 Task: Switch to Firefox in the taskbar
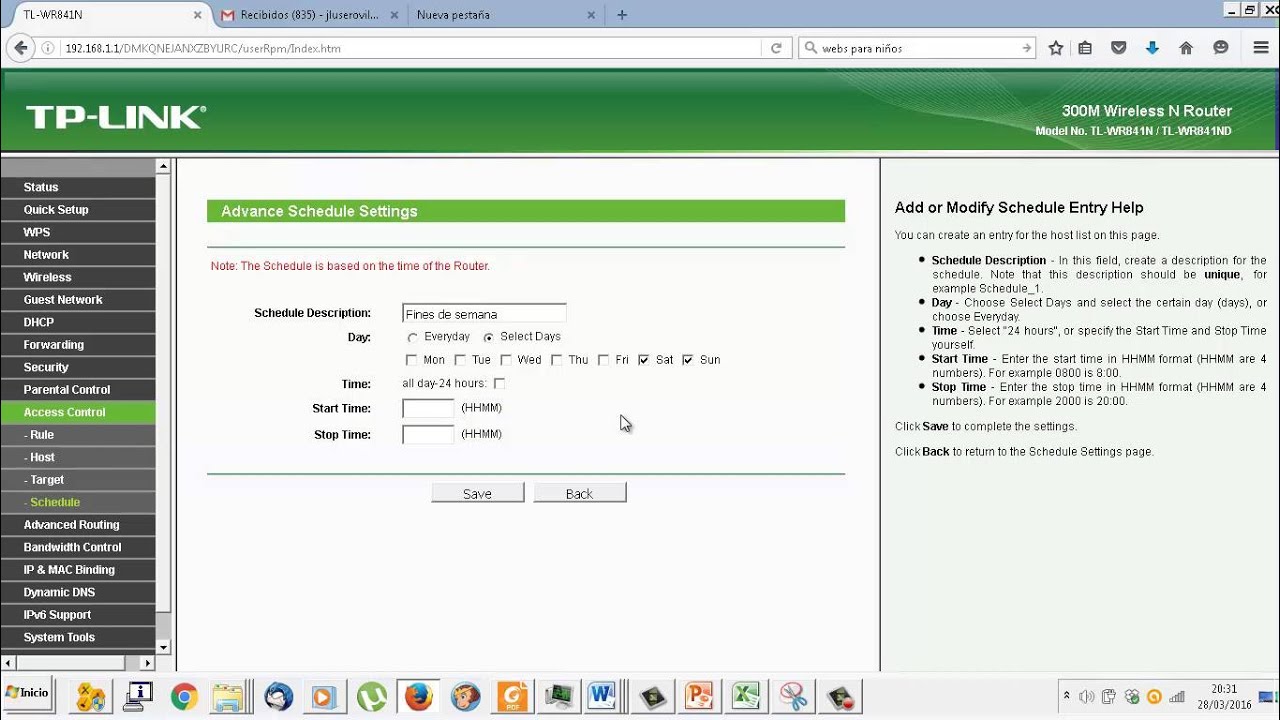[419, 696]
